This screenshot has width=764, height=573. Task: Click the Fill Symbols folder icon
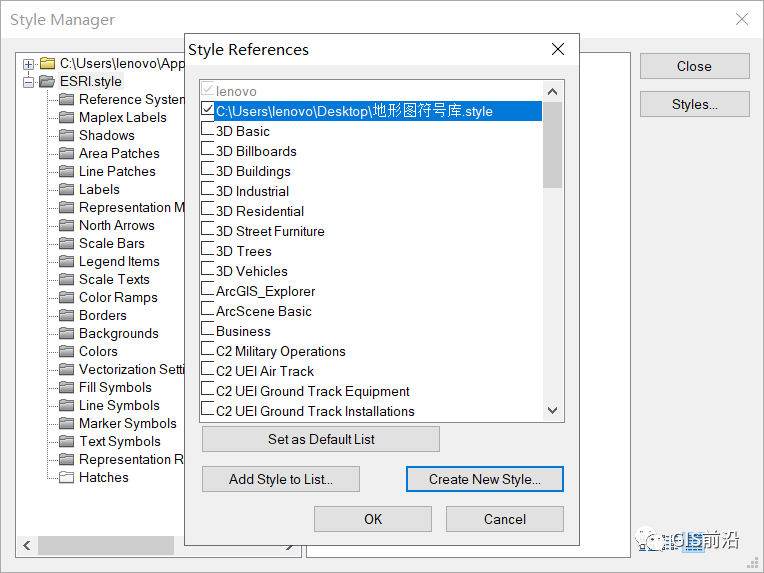67,387
